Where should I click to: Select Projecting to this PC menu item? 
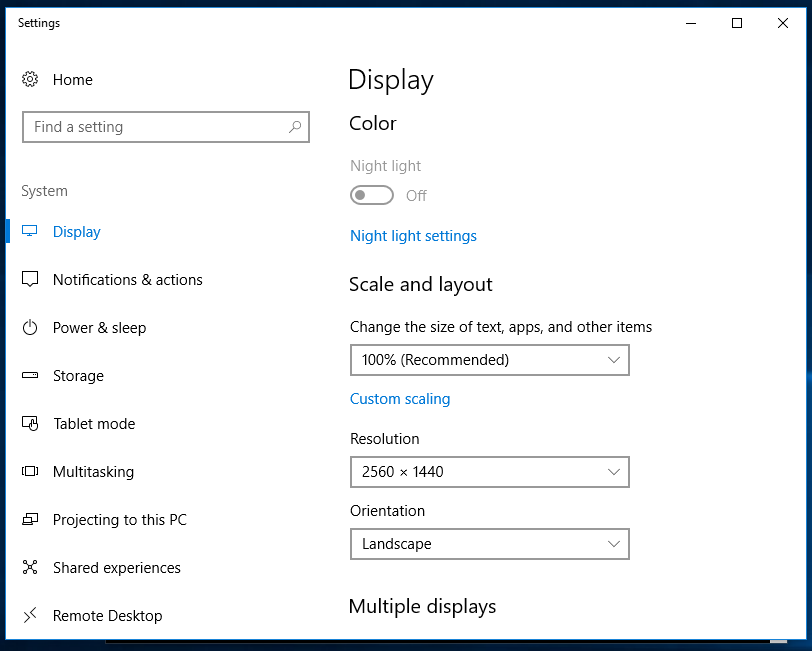tap(119, 520)
